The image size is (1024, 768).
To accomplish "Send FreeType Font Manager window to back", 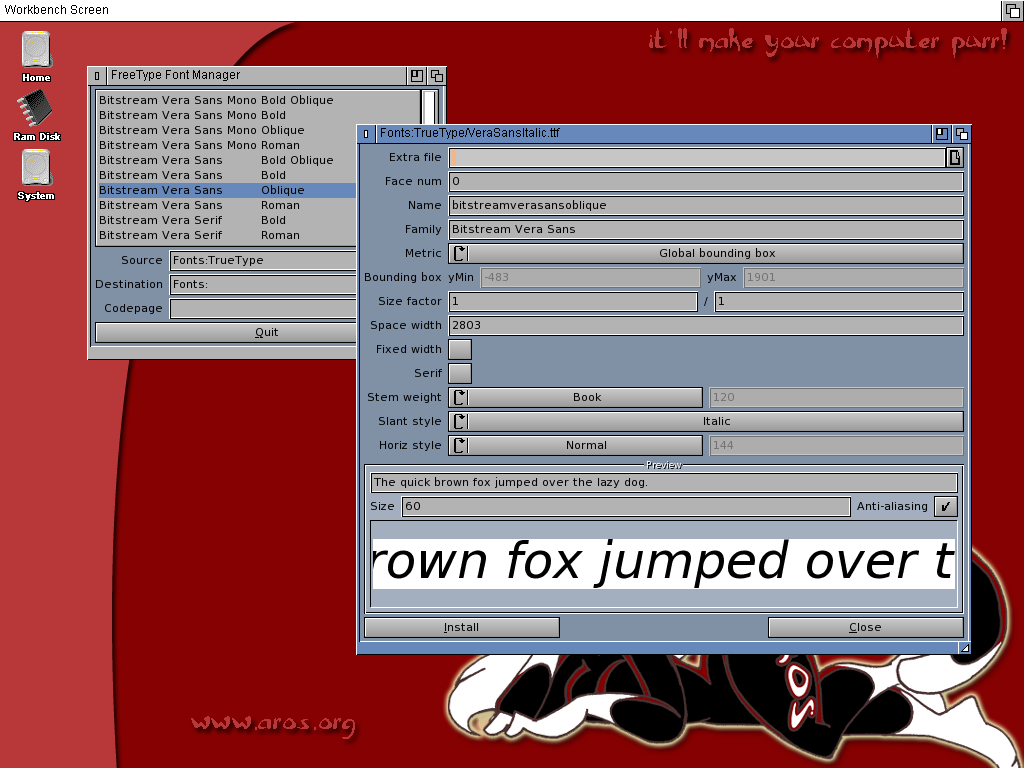I will [436, 76].
